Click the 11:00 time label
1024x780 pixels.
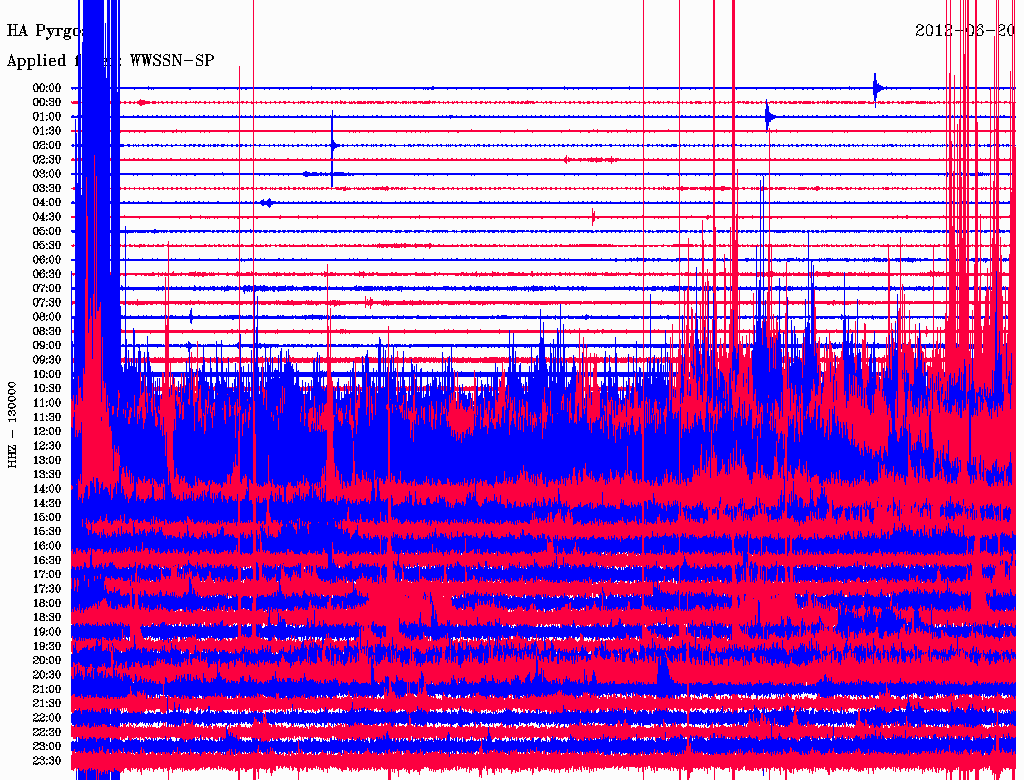tap(47, 403)
